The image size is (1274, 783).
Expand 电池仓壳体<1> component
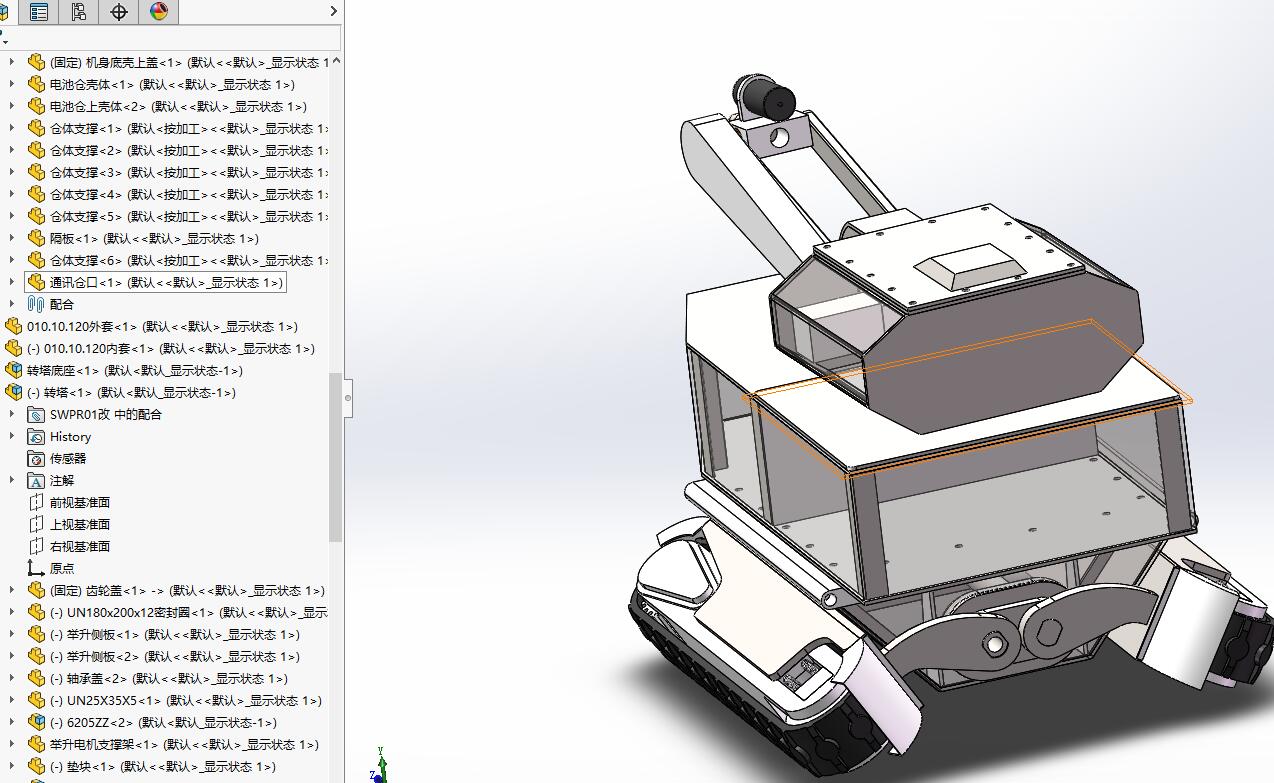click(12, 84)
